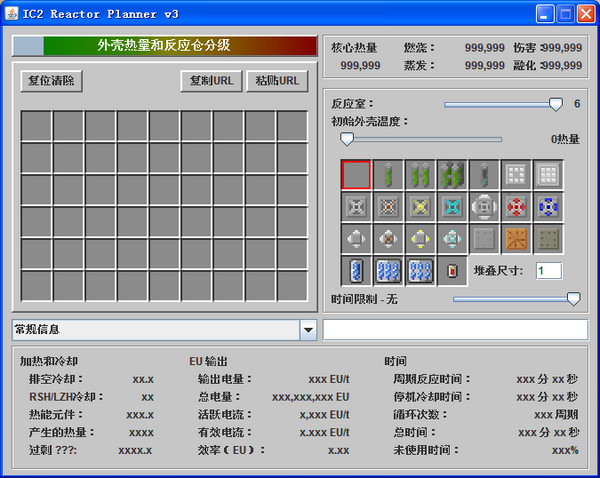Screen dimensions: 600x478
Task: Pick the red-dotted vent component icon
Action: coord(516,207)
